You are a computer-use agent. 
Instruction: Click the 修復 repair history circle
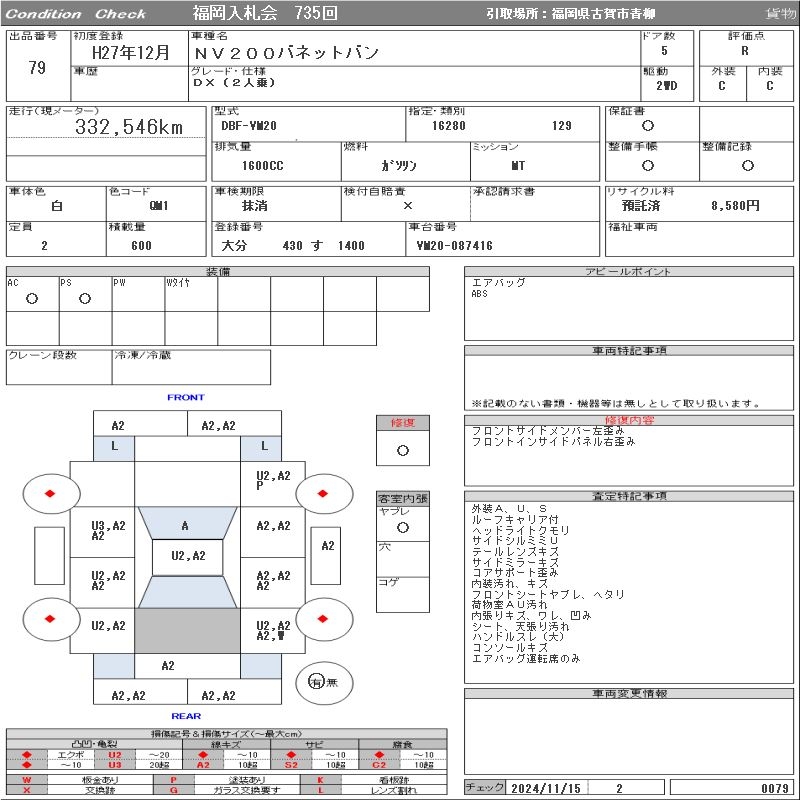coord(403,451)
